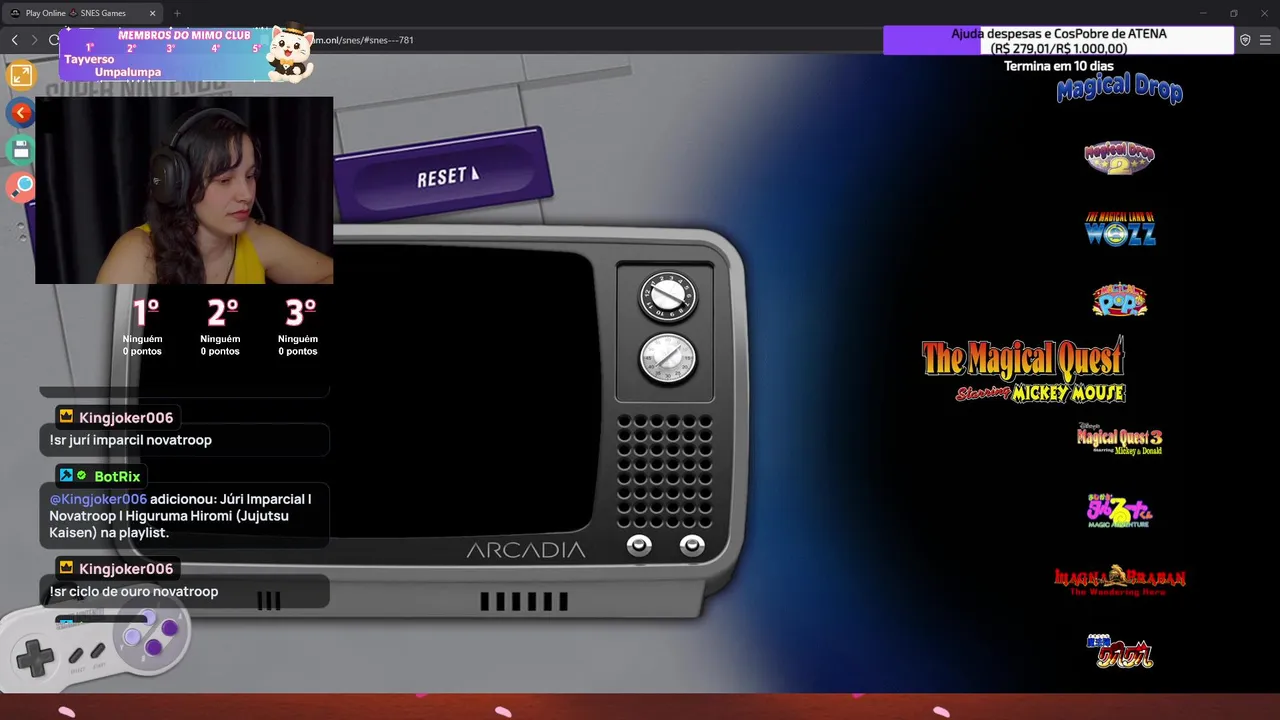The height and width of the screenshot is (720, 1280).
Task: Select the Play Online SNES Games tab
Action: [x=82, y=13]
